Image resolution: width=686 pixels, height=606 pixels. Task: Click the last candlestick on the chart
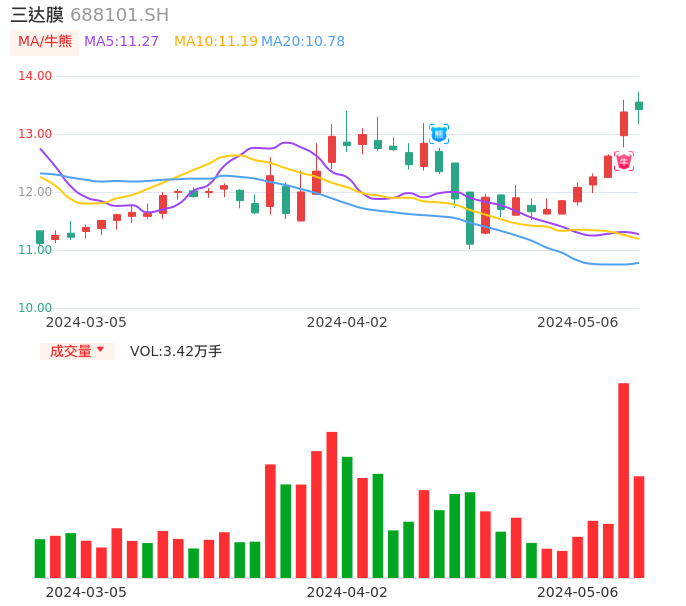[x=639, y=105]
